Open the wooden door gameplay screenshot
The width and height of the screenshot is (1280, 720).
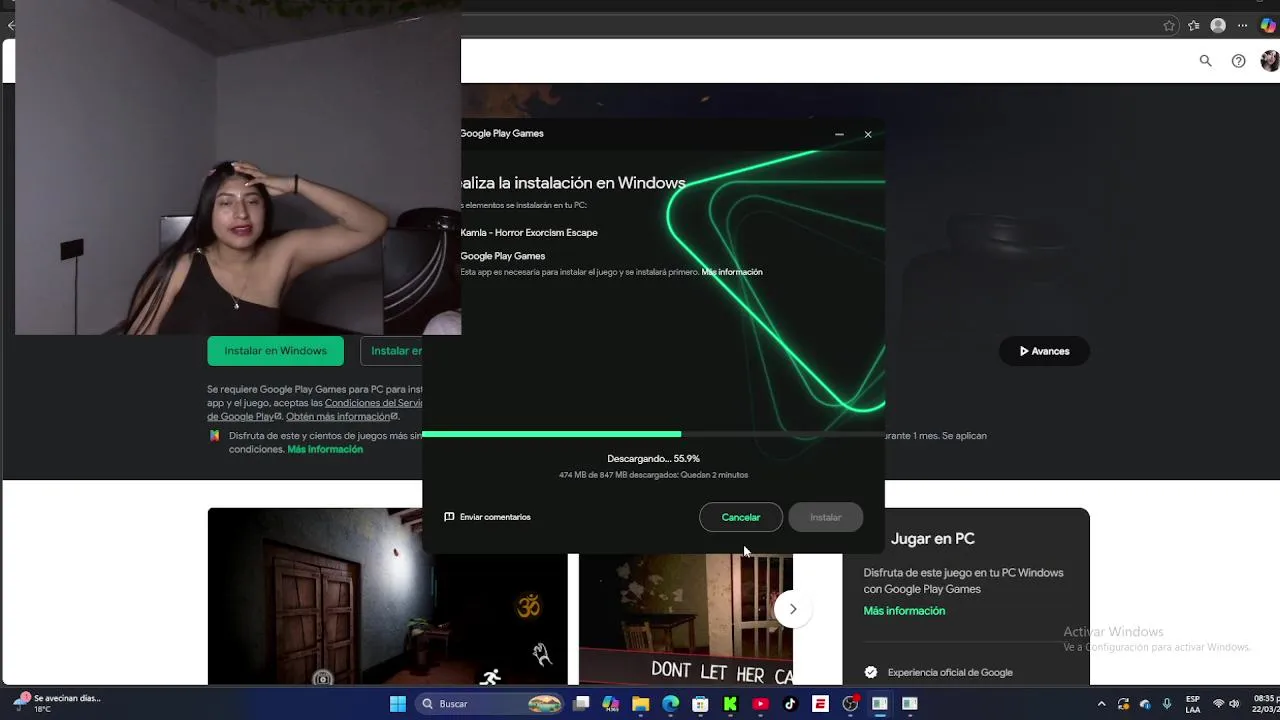(x=387, y=596)
